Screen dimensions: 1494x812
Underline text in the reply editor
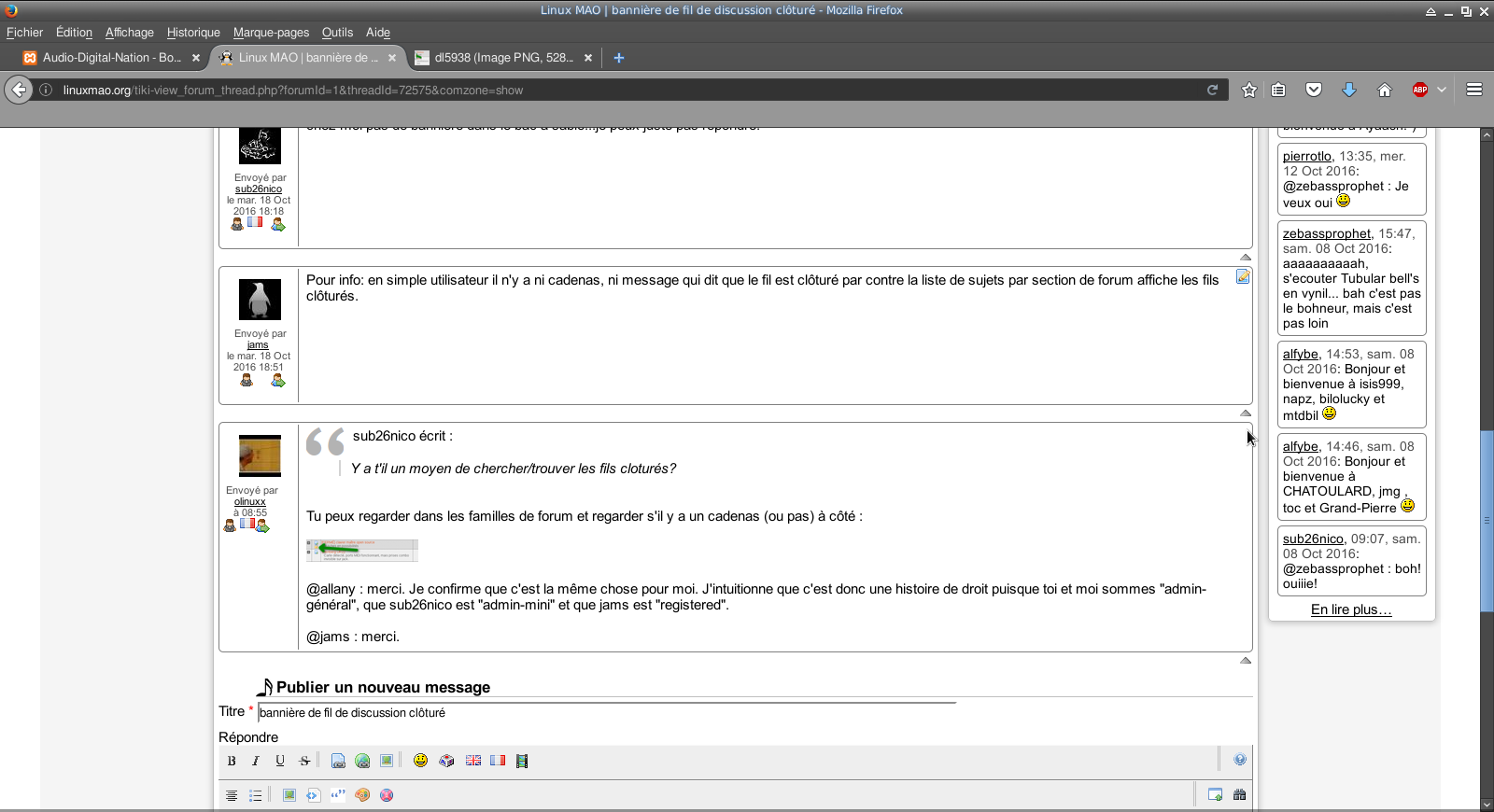pos(280,761)
